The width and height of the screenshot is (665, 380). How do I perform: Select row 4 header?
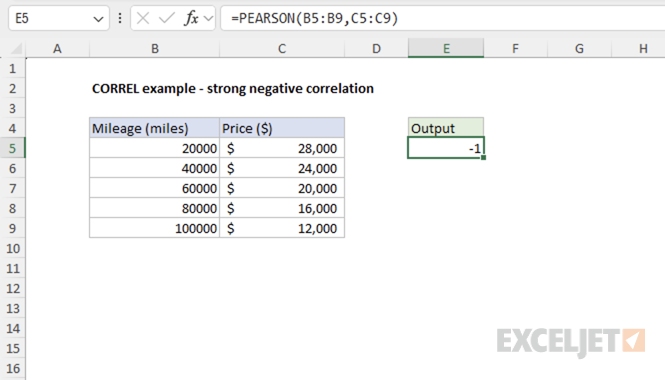12,128
